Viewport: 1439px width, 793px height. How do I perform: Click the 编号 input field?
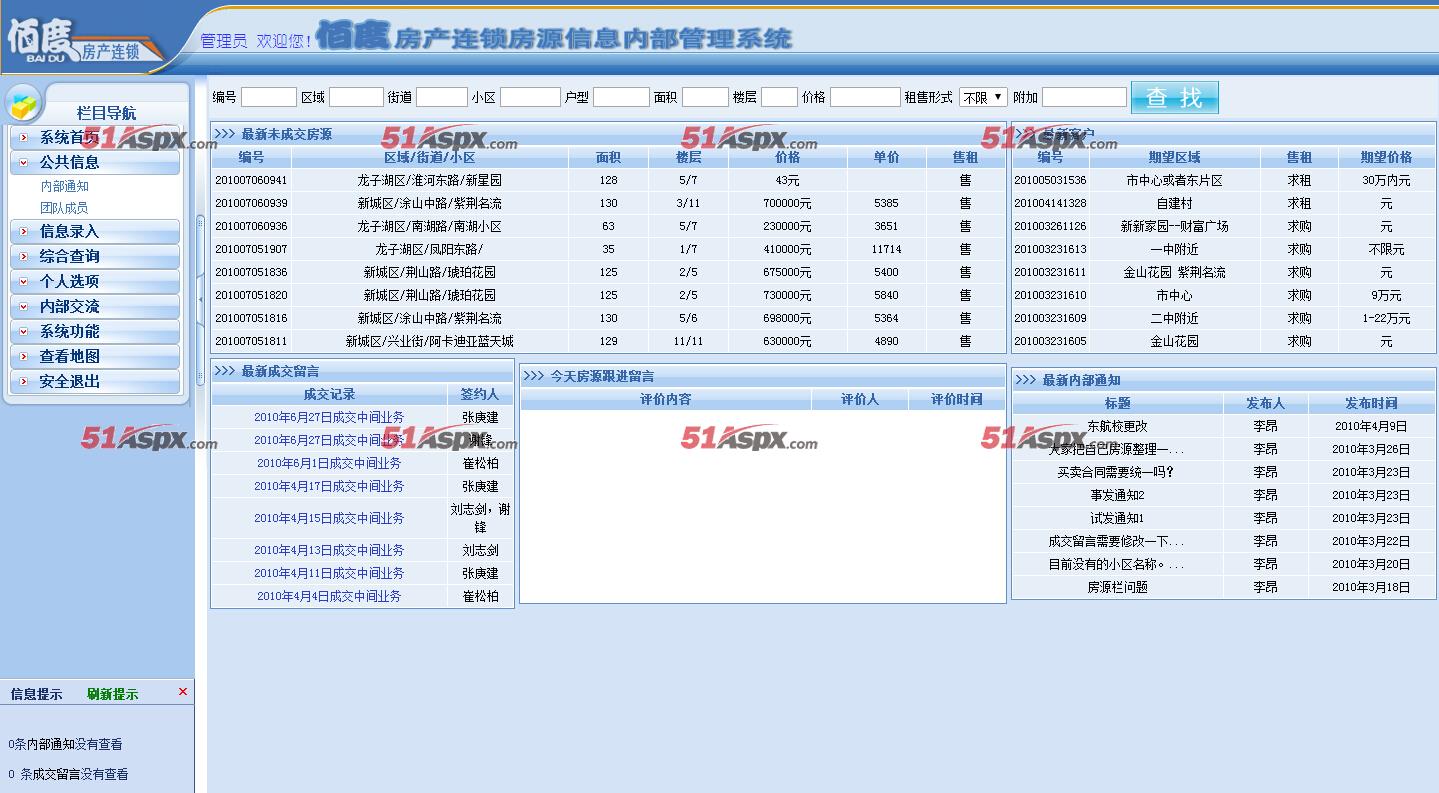coord(268,97)
